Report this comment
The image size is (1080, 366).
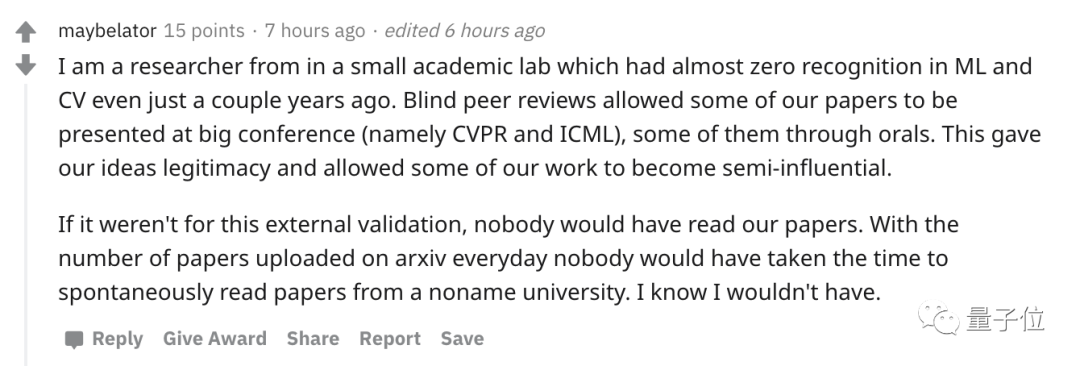tap(390, 339)
